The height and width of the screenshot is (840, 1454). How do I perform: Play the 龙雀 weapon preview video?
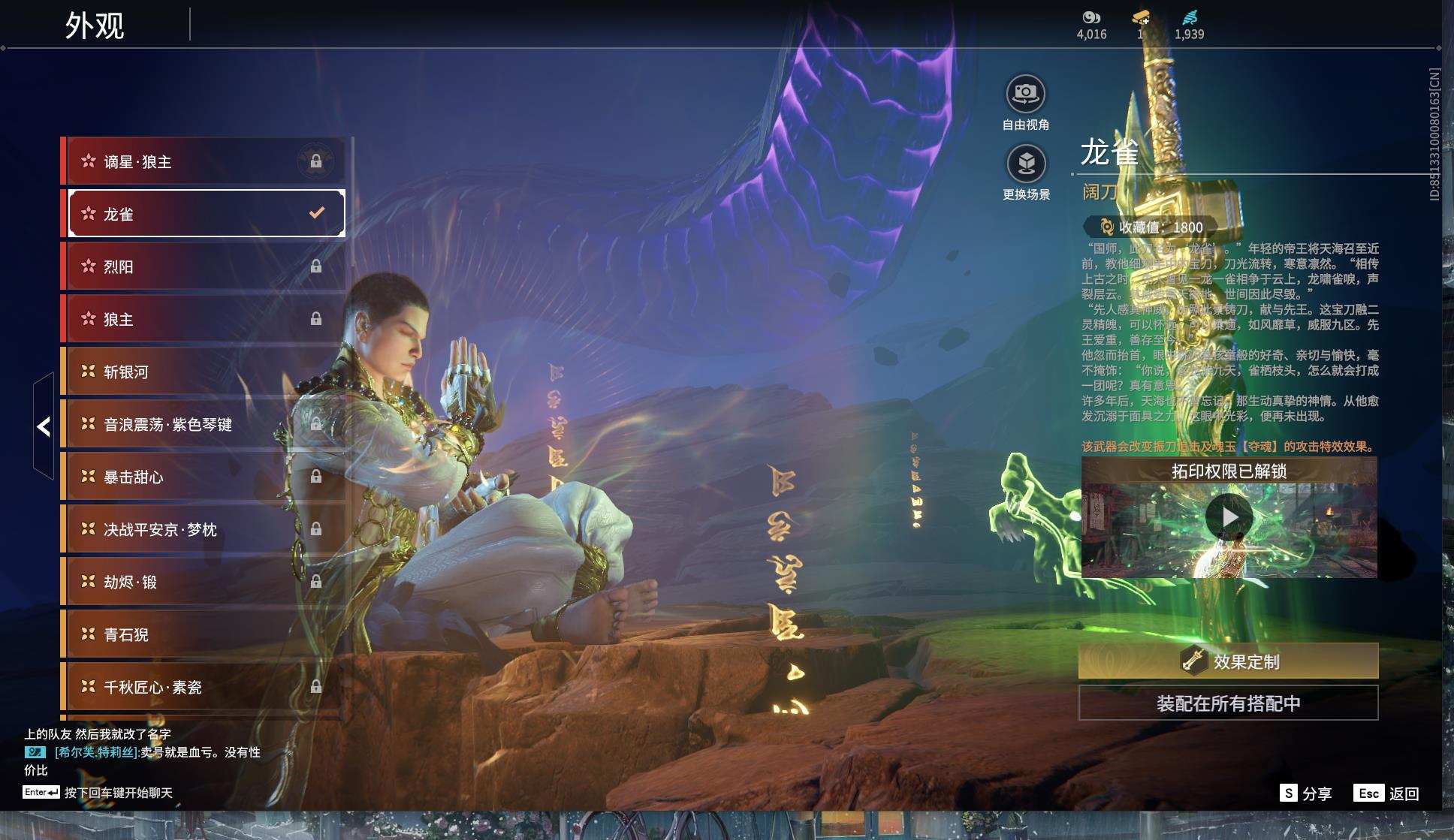[1229, 517]
